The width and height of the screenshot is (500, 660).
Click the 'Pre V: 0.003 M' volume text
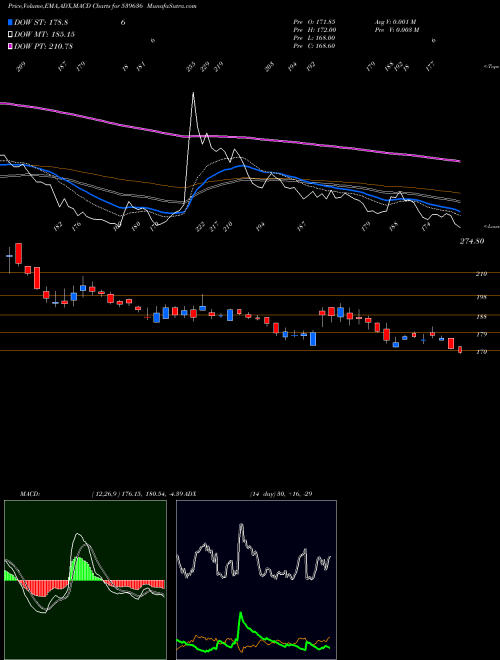coord(396,30)
